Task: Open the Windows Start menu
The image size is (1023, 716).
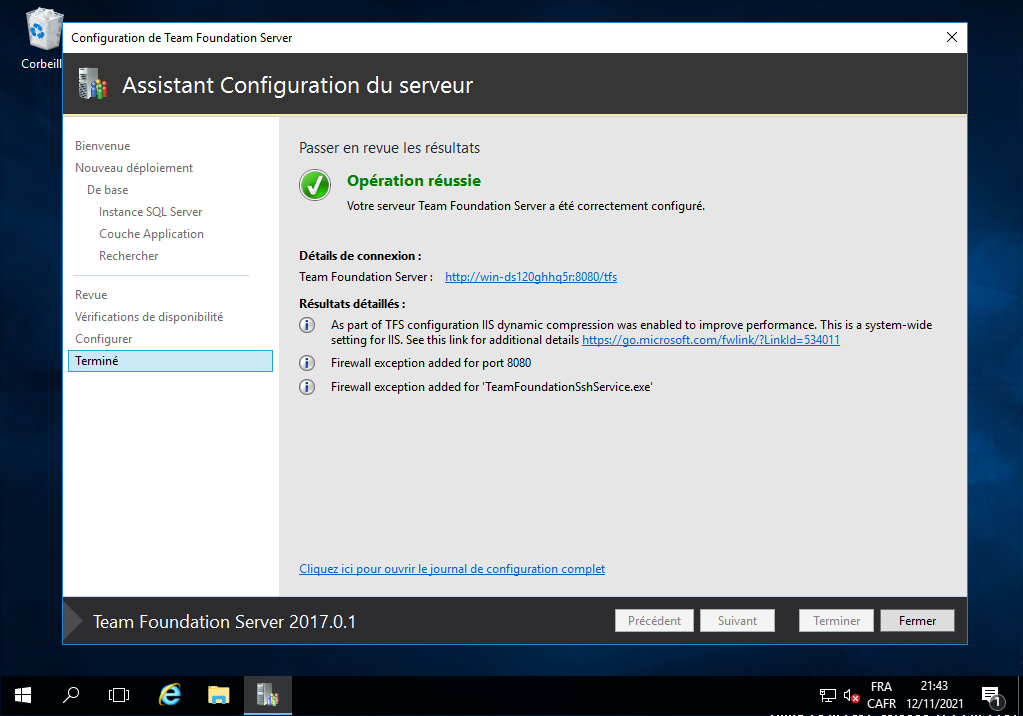Action: coord(23,694)
